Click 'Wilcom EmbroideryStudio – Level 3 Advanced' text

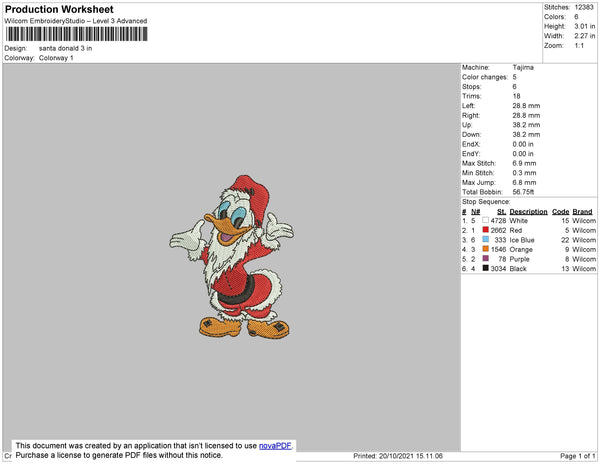point(76,21)
